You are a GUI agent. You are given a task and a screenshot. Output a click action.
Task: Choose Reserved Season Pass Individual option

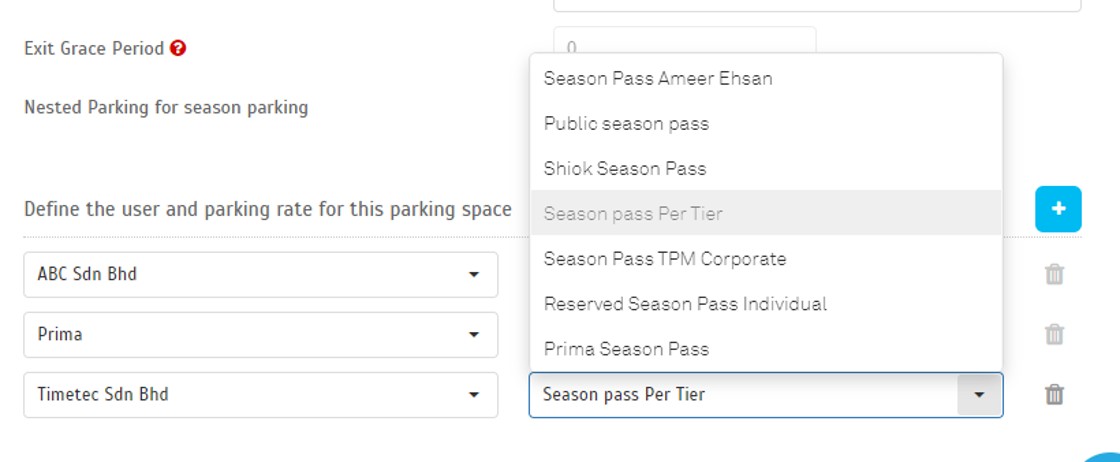(x=685, y=304)
